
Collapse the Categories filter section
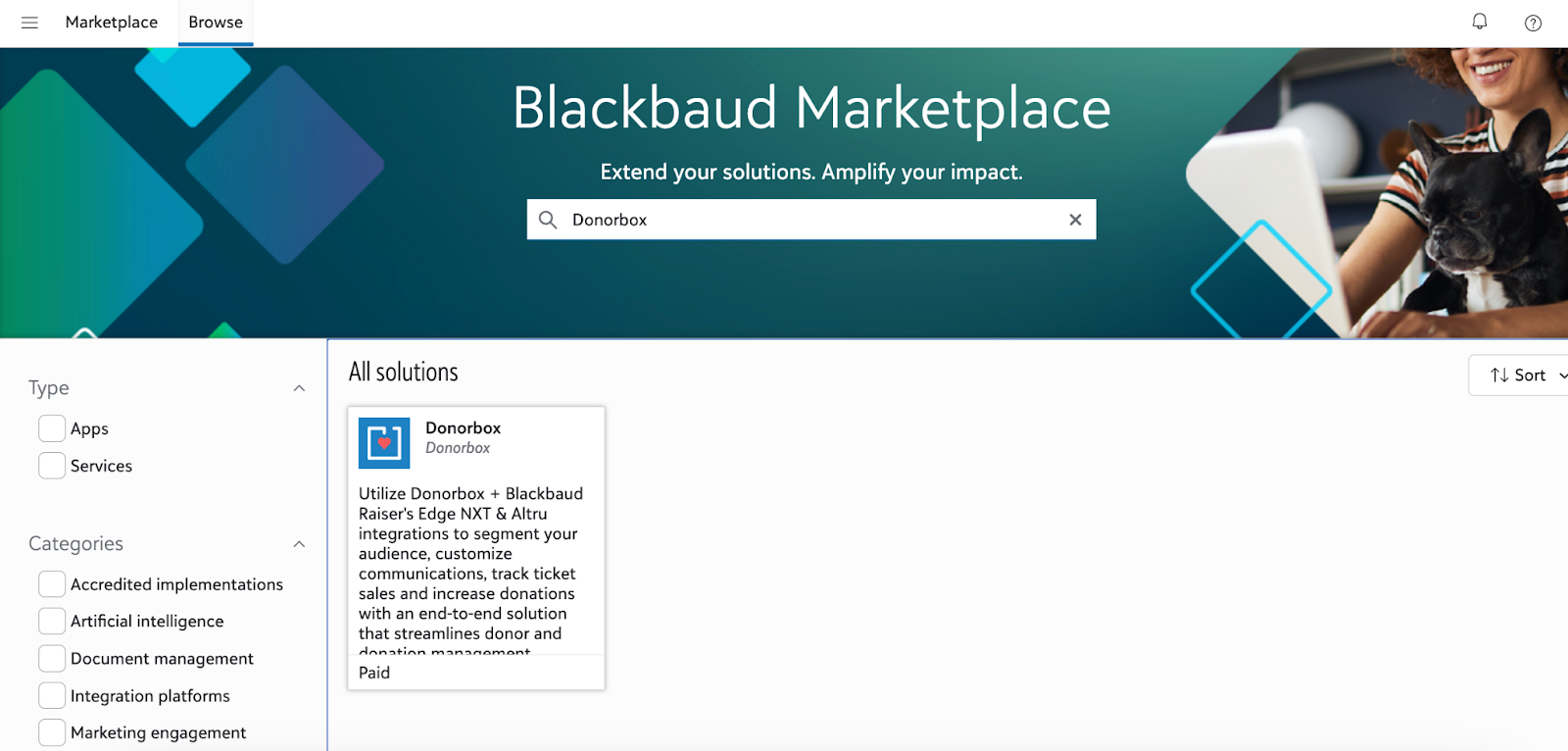[x=299, y=544]
